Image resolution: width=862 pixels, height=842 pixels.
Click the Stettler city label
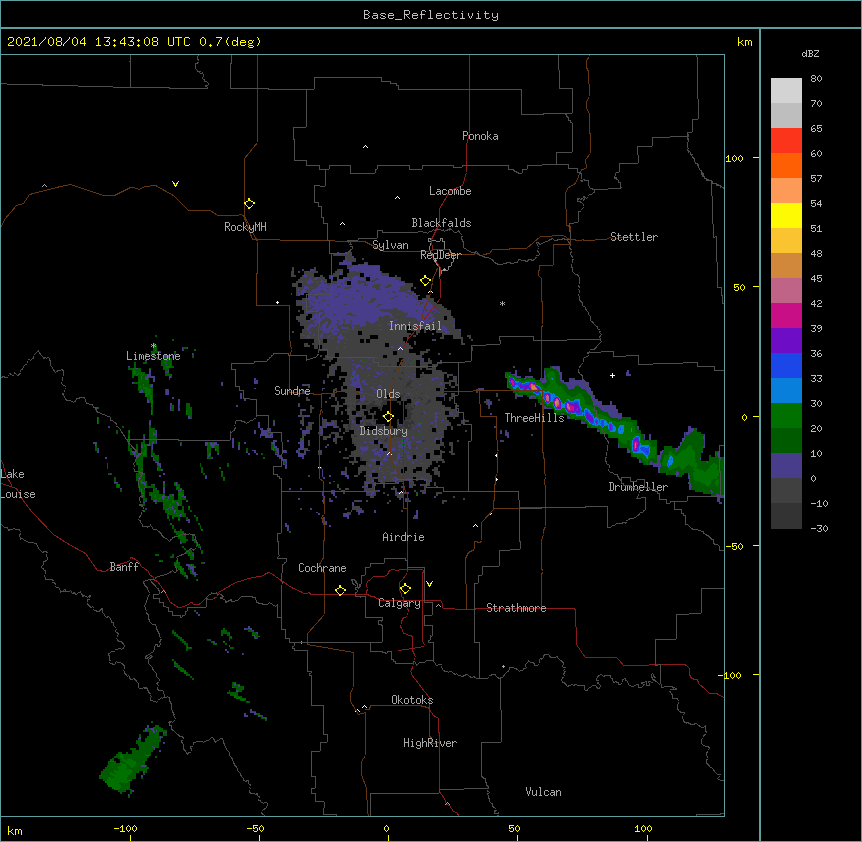point(634,237)
